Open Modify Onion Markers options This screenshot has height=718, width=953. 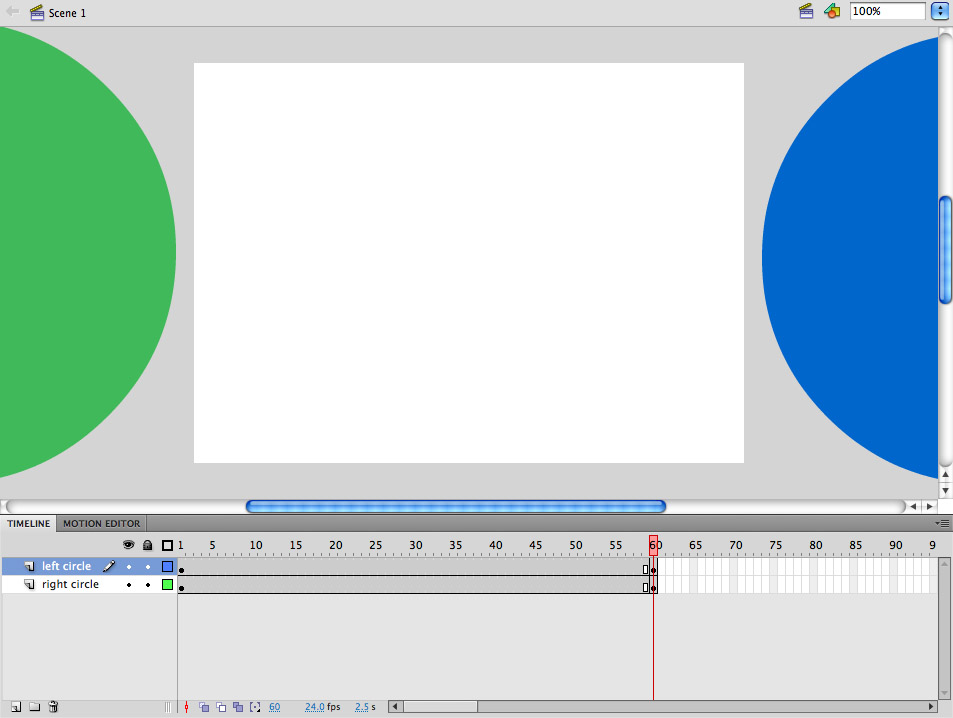pos(256,707)
